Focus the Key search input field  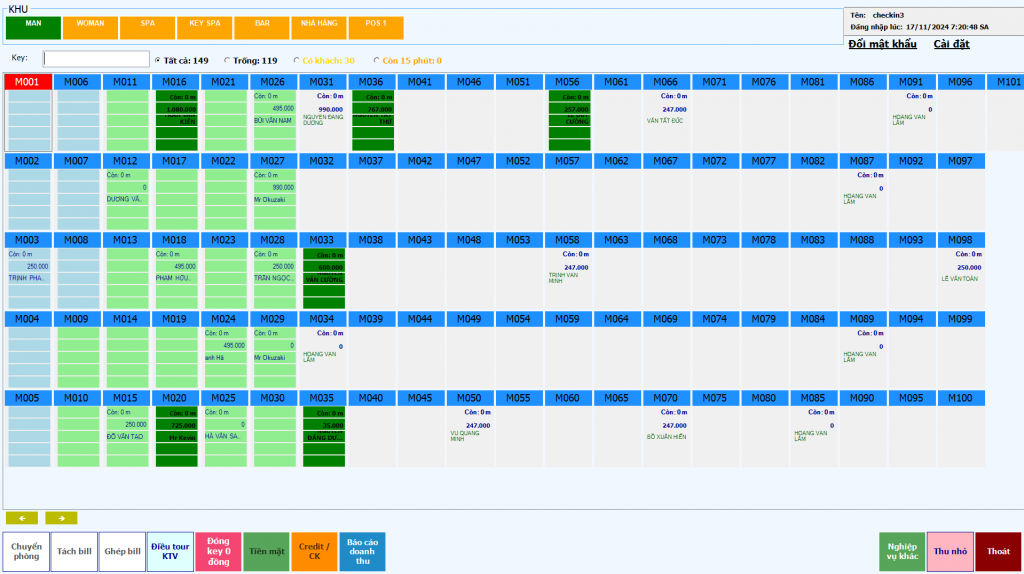point(96,59)
